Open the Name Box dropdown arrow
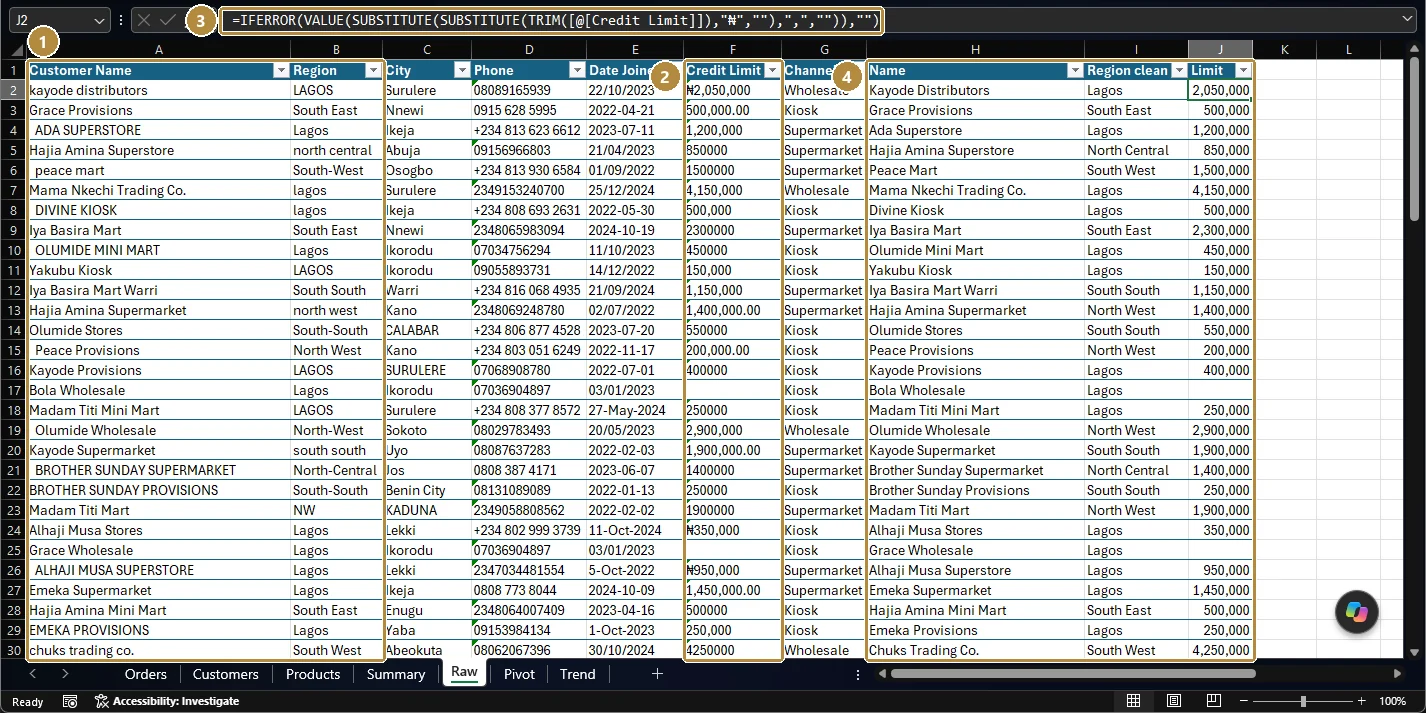Image resolution: width=1426 pixels, height=713 pixels. click(99, 20)
